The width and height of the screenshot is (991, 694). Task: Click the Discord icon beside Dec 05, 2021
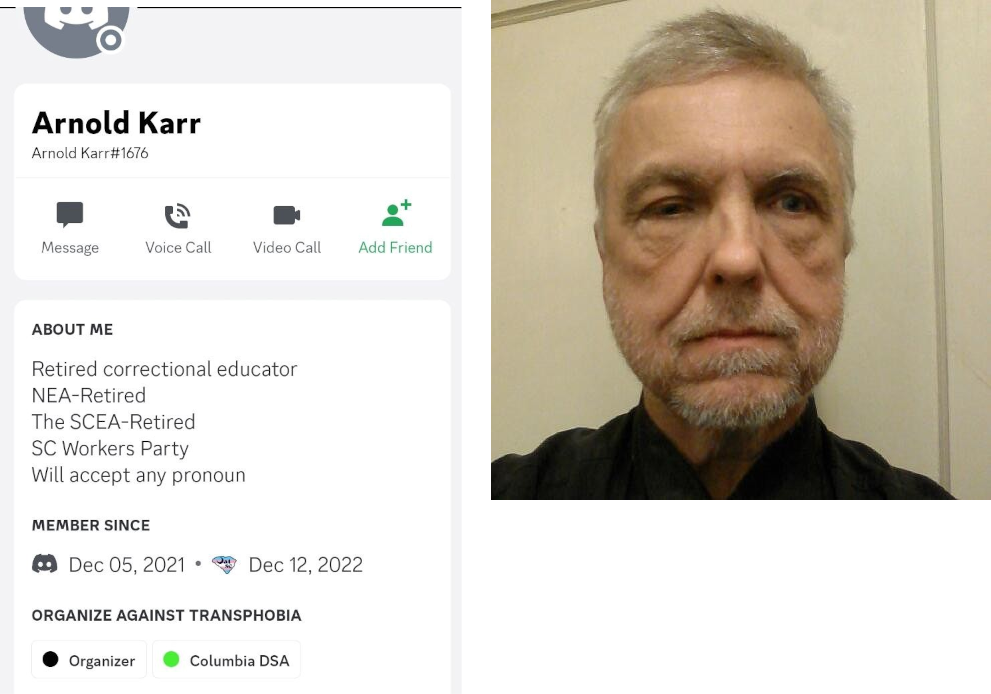tap(44, 564)
